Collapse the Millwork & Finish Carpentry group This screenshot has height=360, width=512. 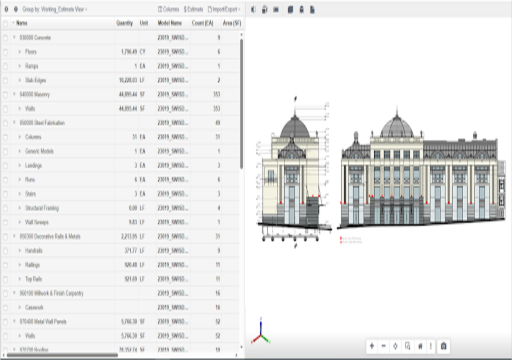tap(14, 293)
